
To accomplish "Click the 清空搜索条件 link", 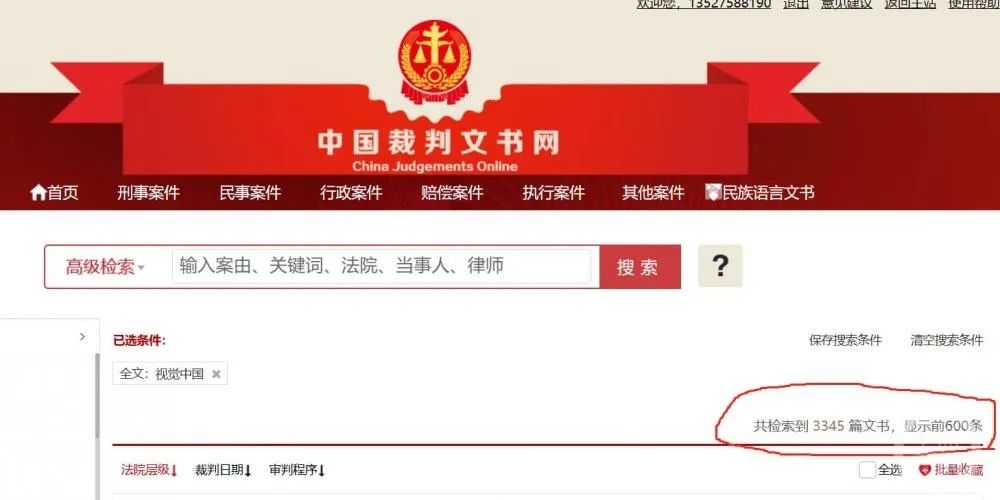I will pyautogui.click(x=946, y=341).
